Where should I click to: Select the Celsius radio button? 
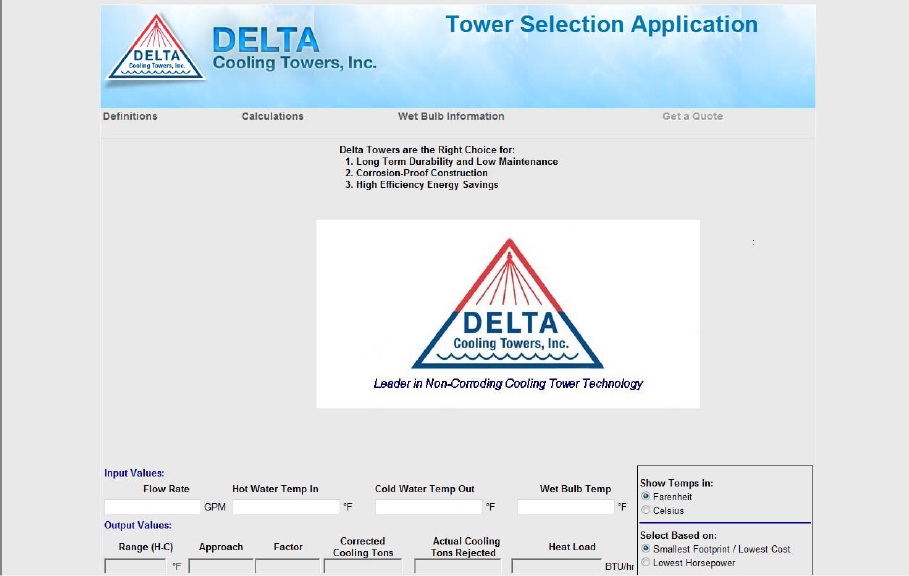(x=646, y=510)
